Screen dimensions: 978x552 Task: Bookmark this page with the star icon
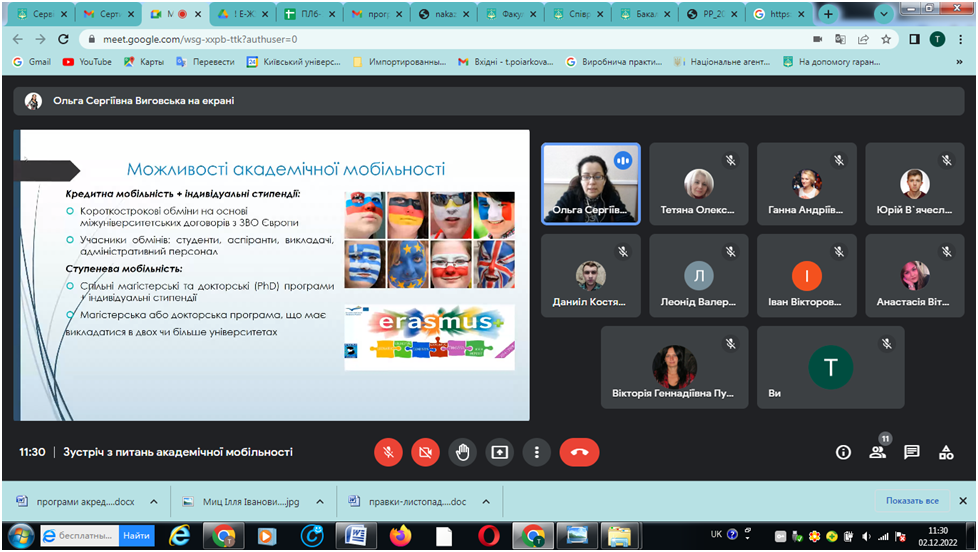pyautogui.click(x=886, y=39)
